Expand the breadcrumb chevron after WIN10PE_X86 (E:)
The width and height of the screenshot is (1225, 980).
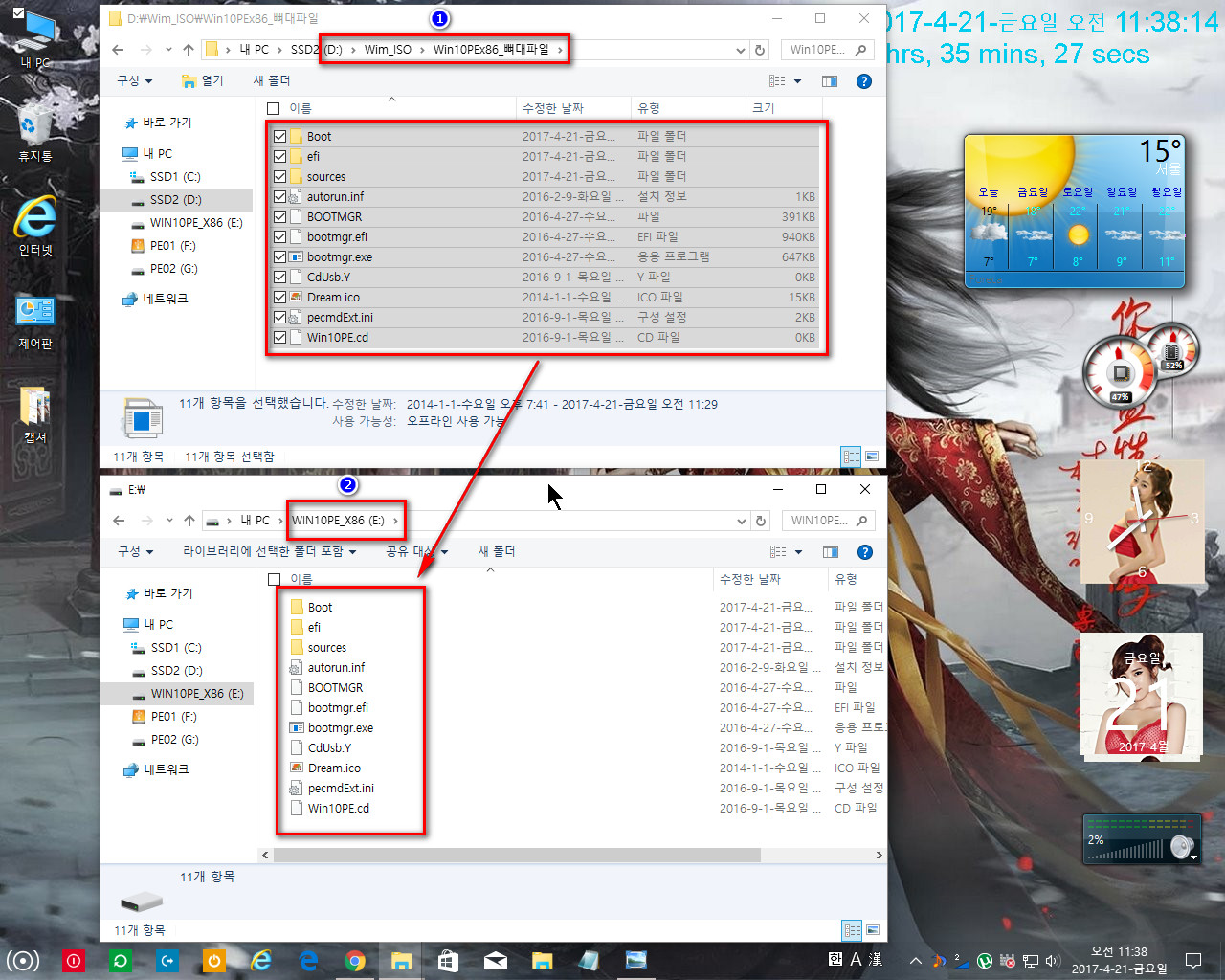point(395,521)
